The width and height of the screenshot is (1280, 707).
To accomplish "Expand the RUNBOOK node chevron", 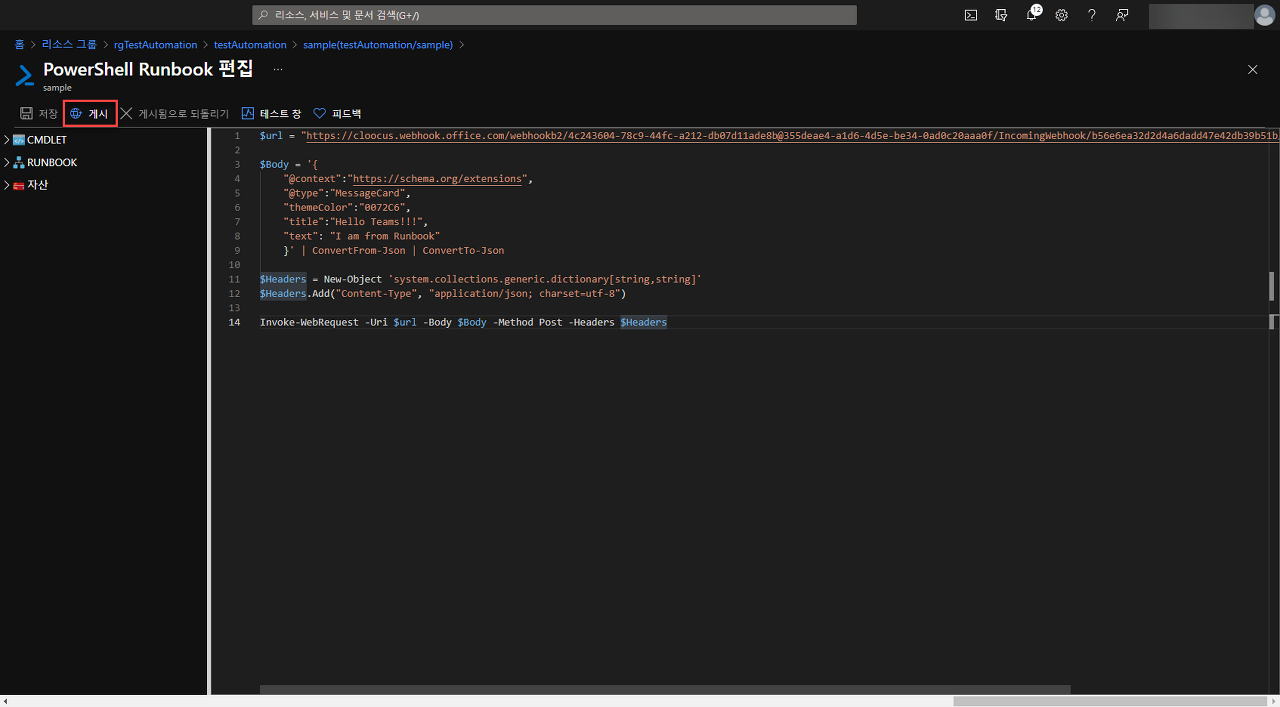I will click(x=7, y=162).
